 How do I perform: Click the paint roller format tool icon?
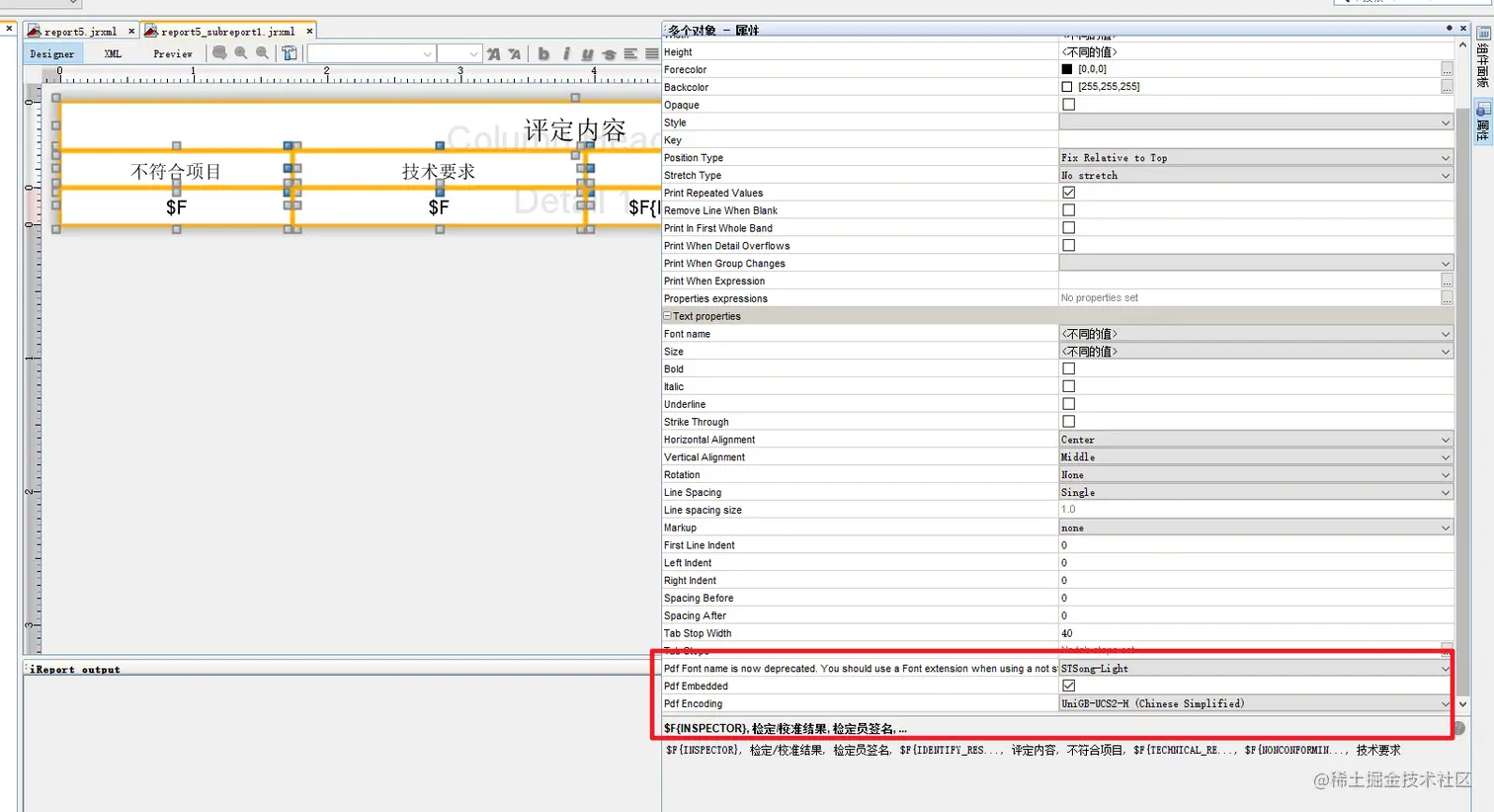[290, 53]
